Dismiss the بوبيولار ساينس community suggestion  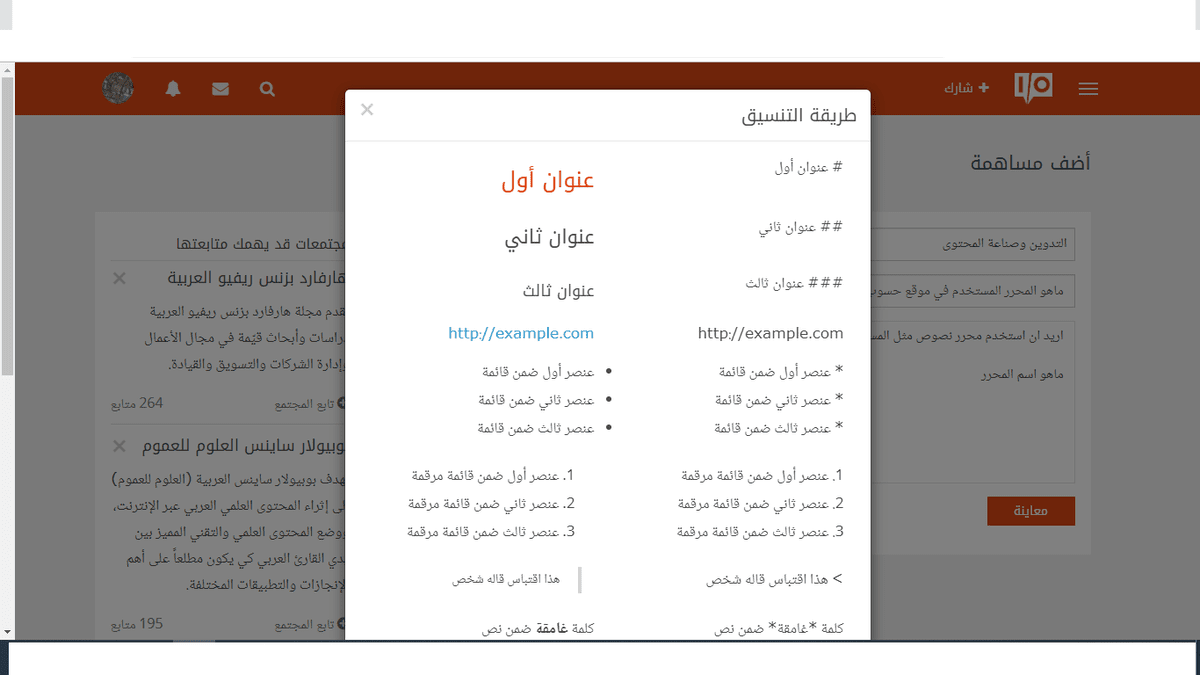119,444
